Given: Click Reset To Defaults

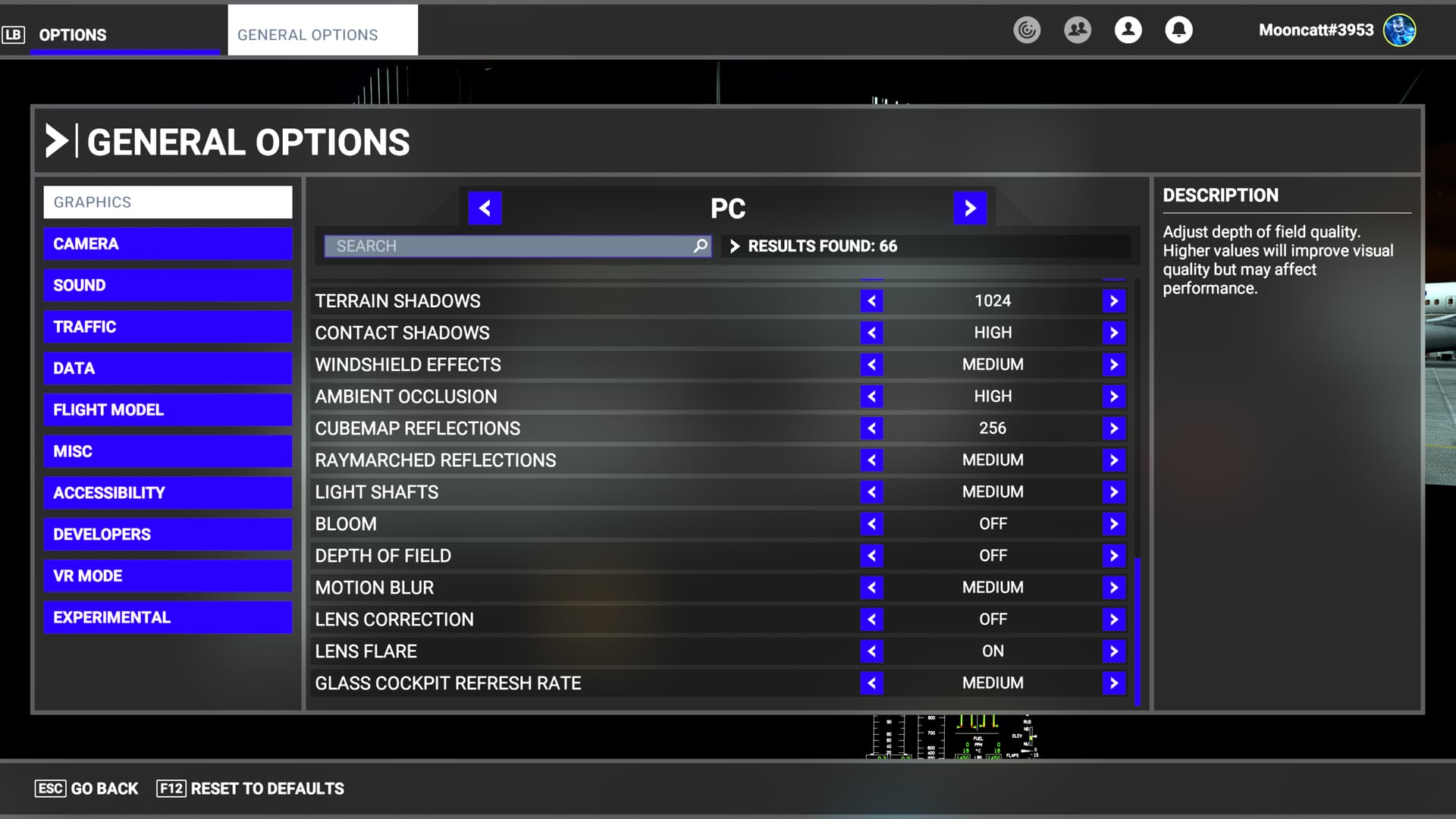Looking at the screenshot, I should click(250, 789).
